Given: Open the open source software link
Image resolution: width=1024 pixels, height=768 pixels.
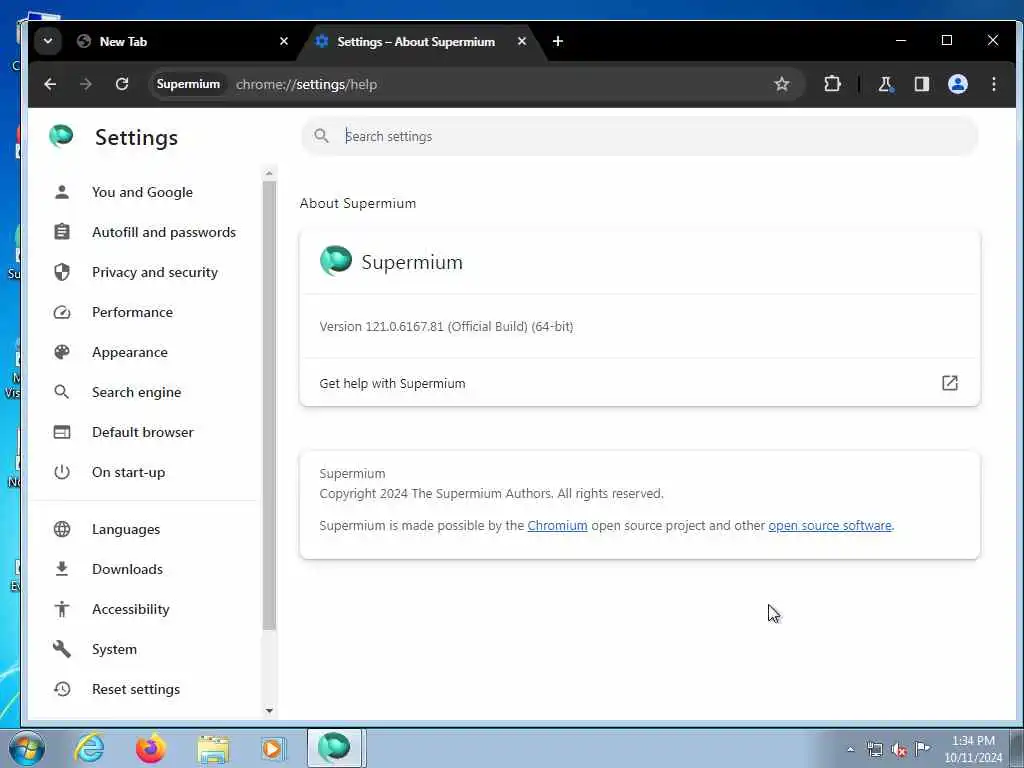Looking at the screenshot, I should [x=829, y=526].
